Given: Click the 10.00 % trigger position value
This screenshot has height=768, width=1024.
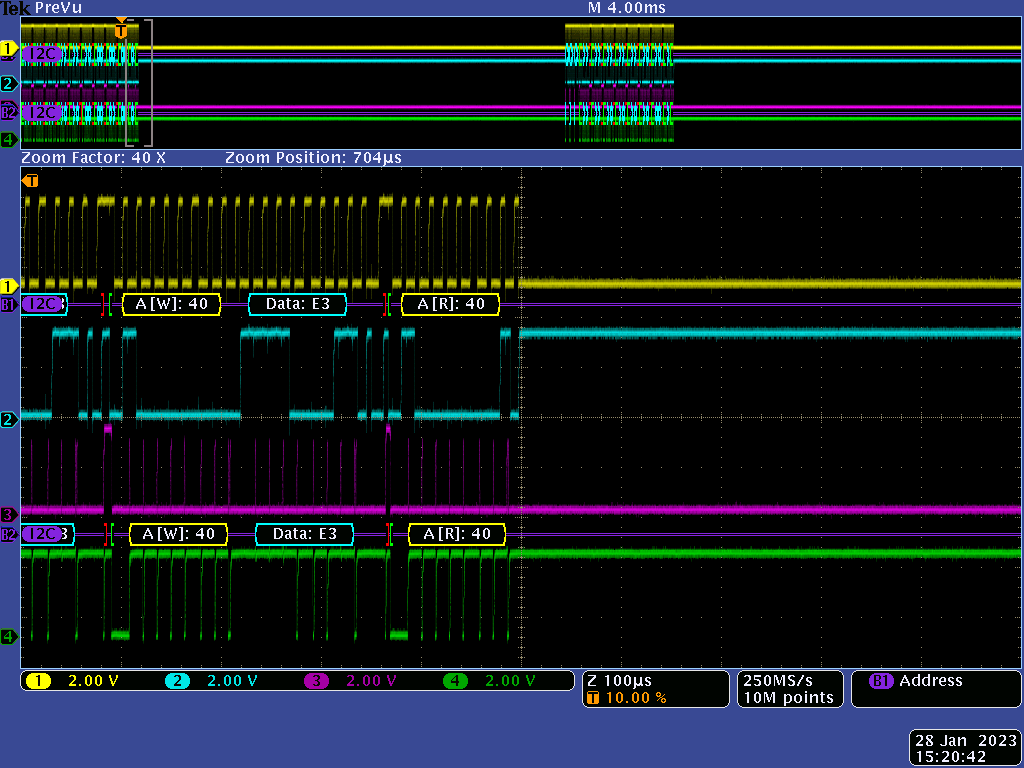Looking at the screenshot, I should (x=636, y=698).
